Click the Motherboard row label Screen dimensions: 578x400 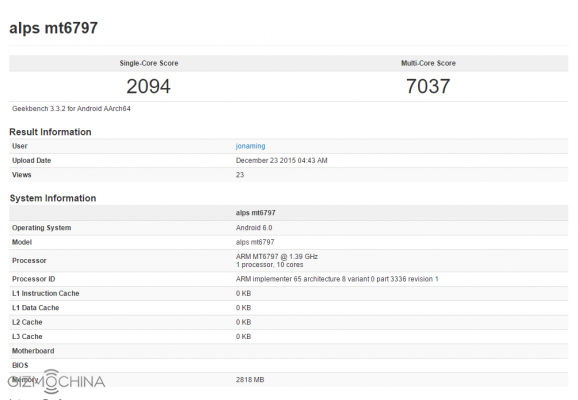[x=33, y=351]
